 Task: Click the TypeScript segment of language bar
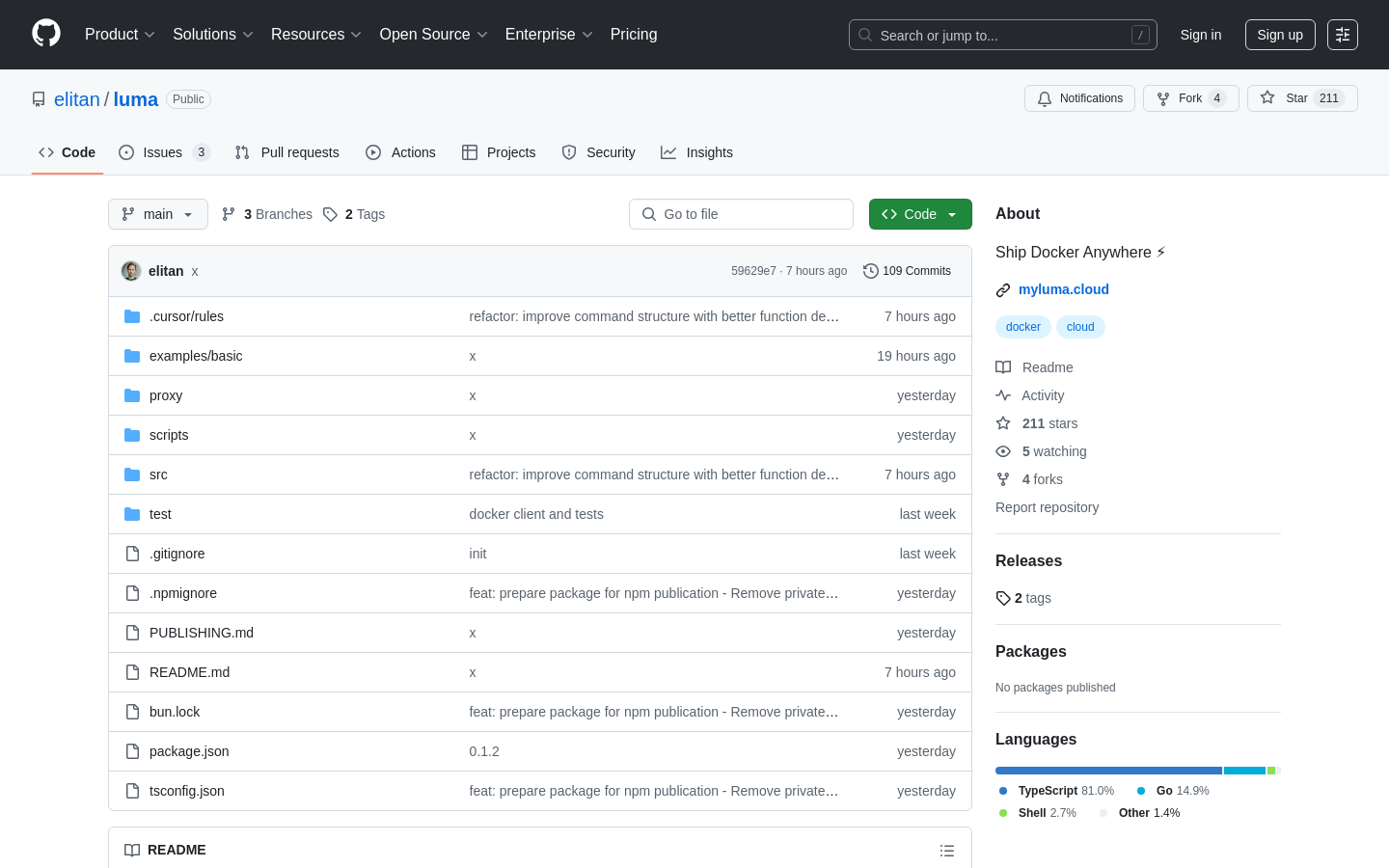(1108, 771)
